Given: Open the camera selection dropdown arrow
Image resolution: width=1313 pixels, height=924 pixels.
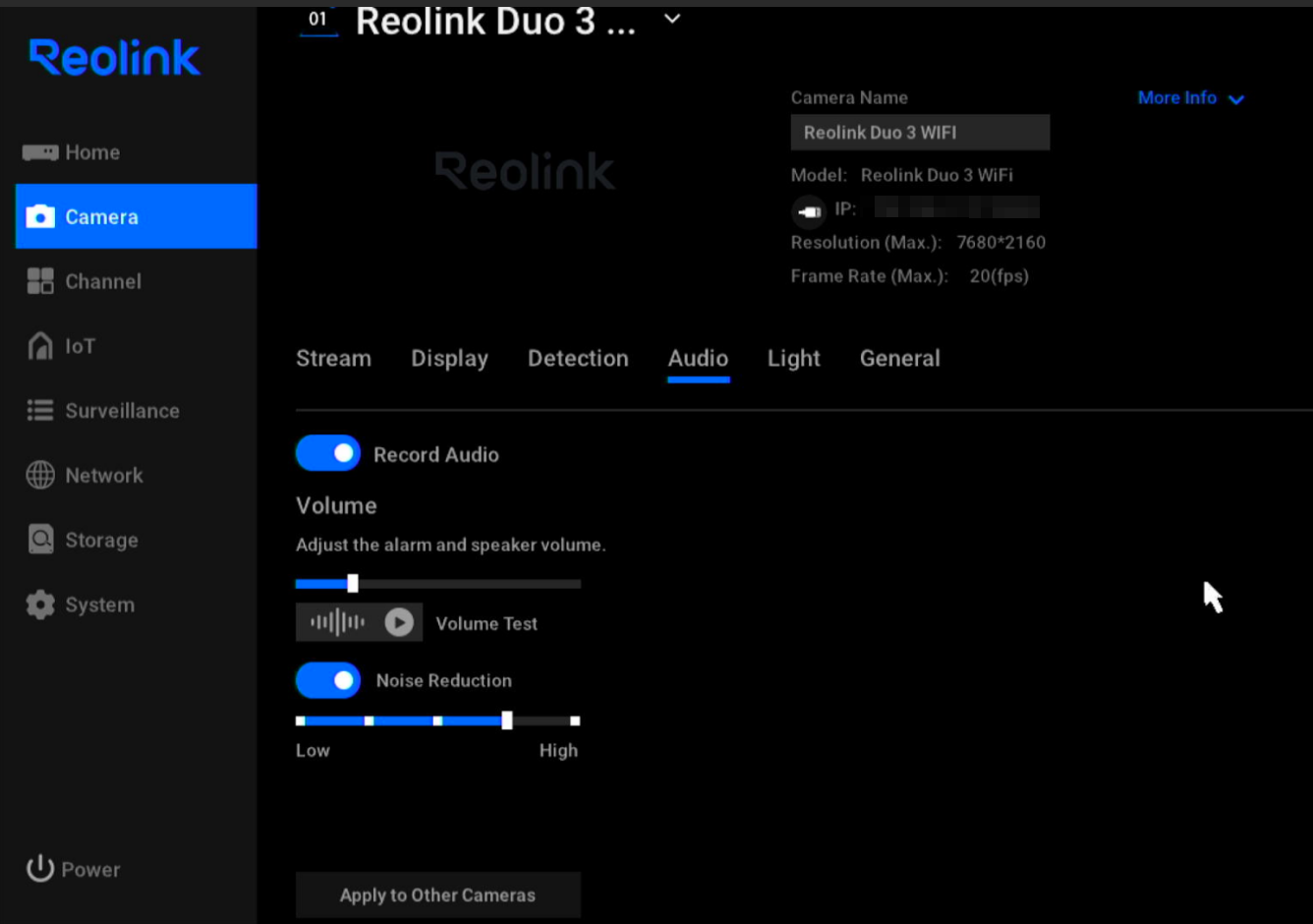Looking at the screenshot, I should [672, 19].
